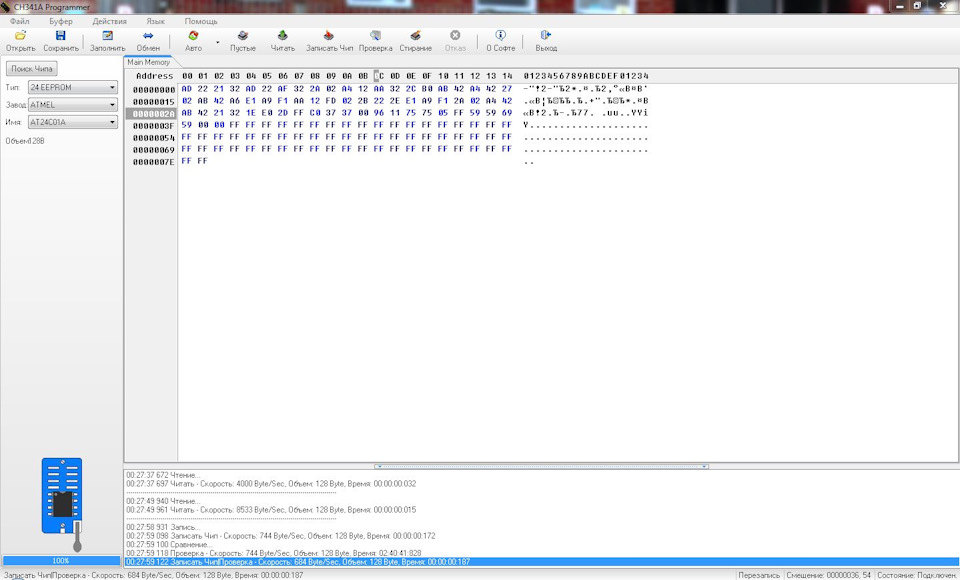Select highlighted address row 0000002A
This screenshot has width=960, height=580.
point(152,113)
